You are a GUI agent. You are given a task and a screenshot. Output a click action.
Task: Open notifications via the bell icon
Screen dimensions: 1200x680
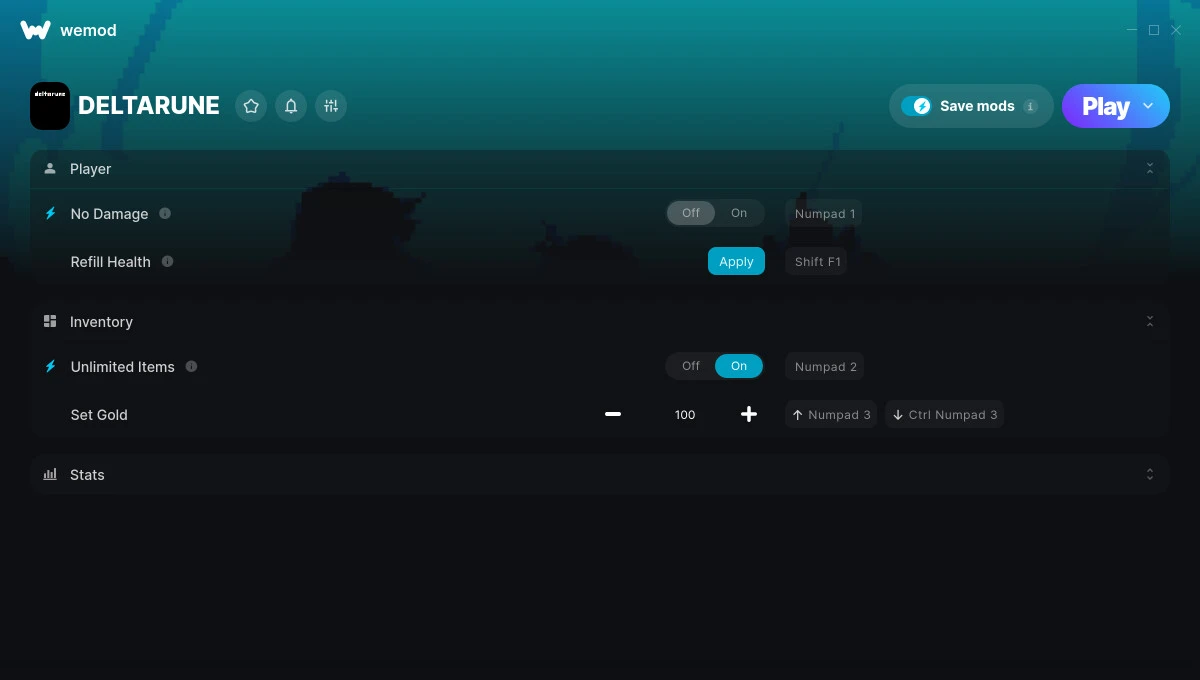(x=291, y=106)
